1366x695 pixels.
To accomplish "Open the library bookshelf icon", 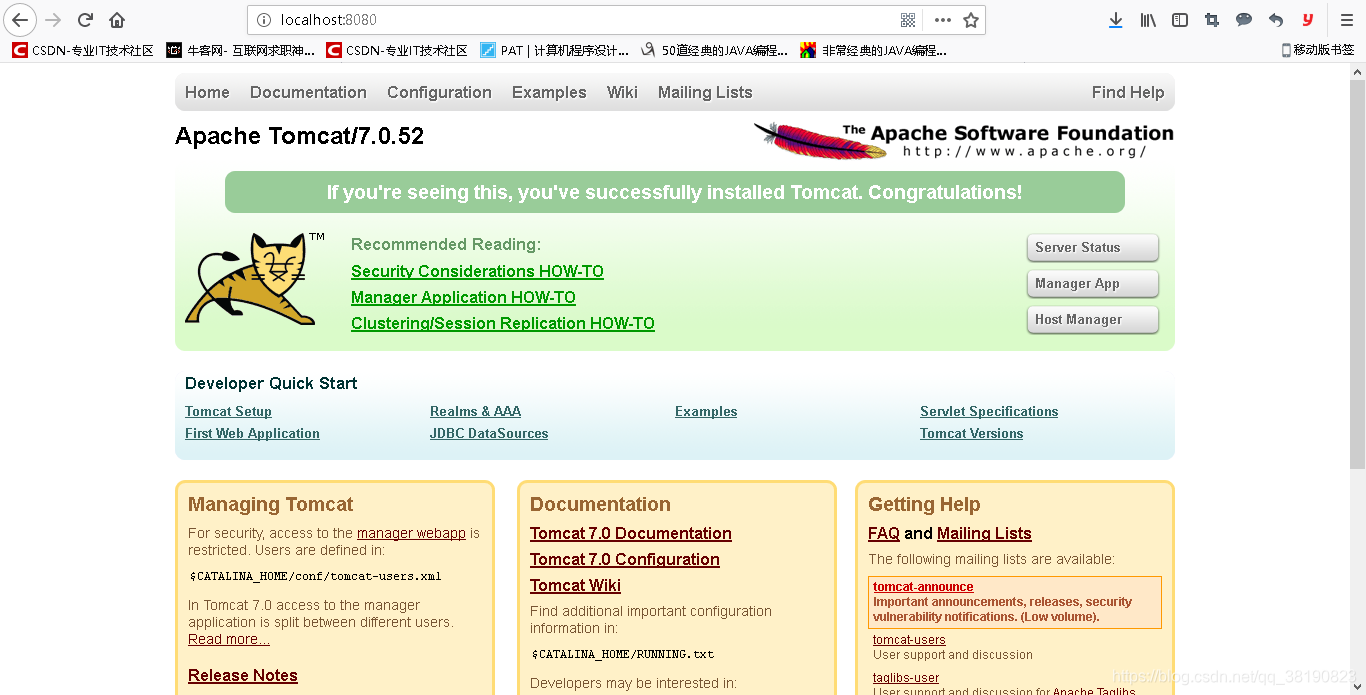I will (1148, 20).
